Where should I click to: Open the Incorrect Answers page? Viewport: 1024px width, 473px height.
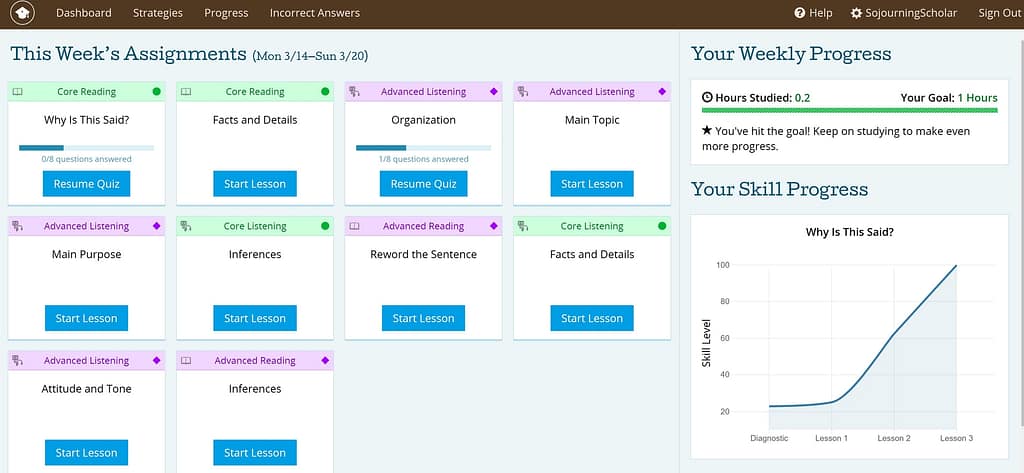point(314,13)
